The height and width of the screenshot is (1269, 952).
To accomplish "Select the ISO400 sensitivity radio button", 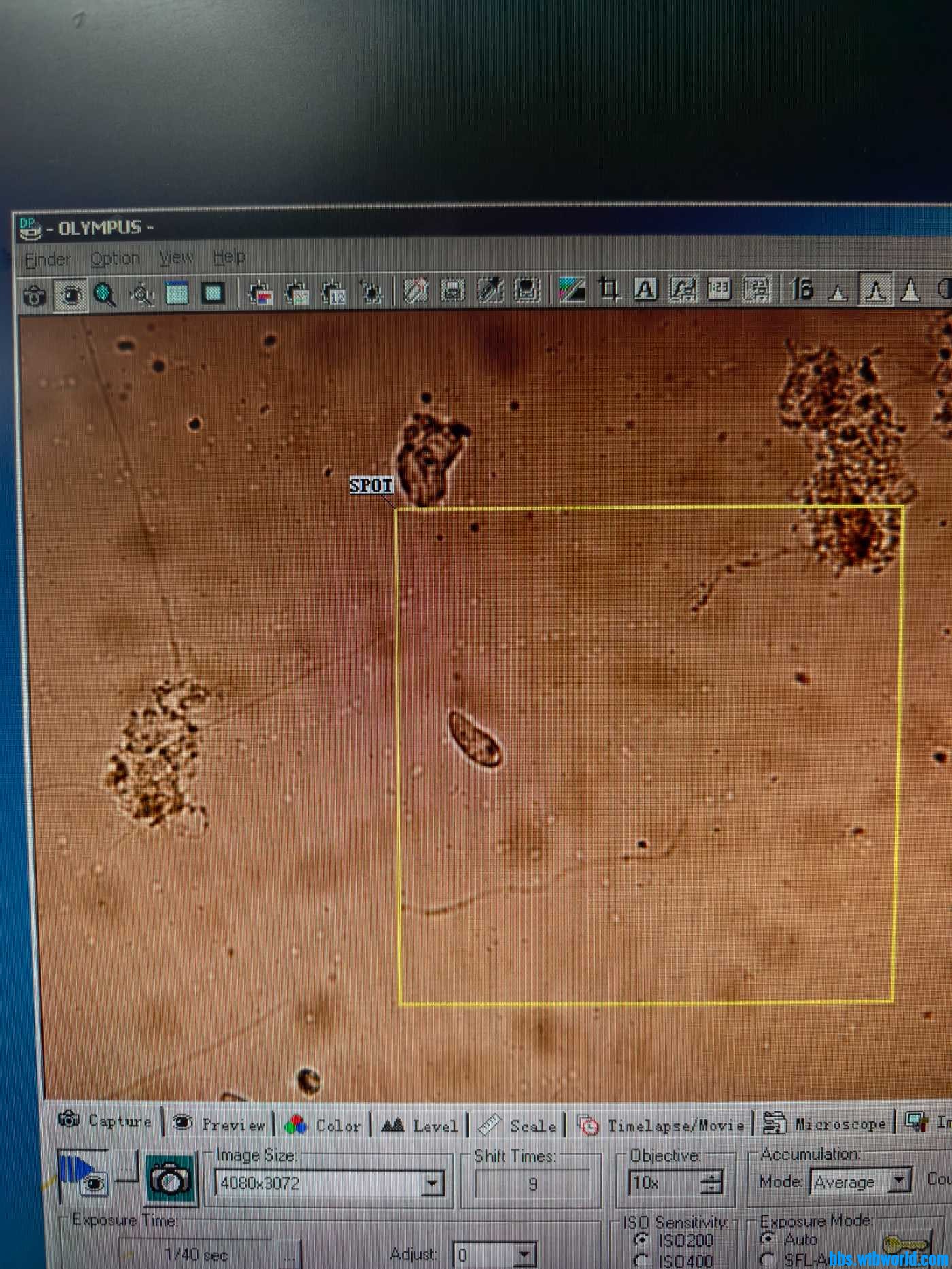I will coord(641,1260).
